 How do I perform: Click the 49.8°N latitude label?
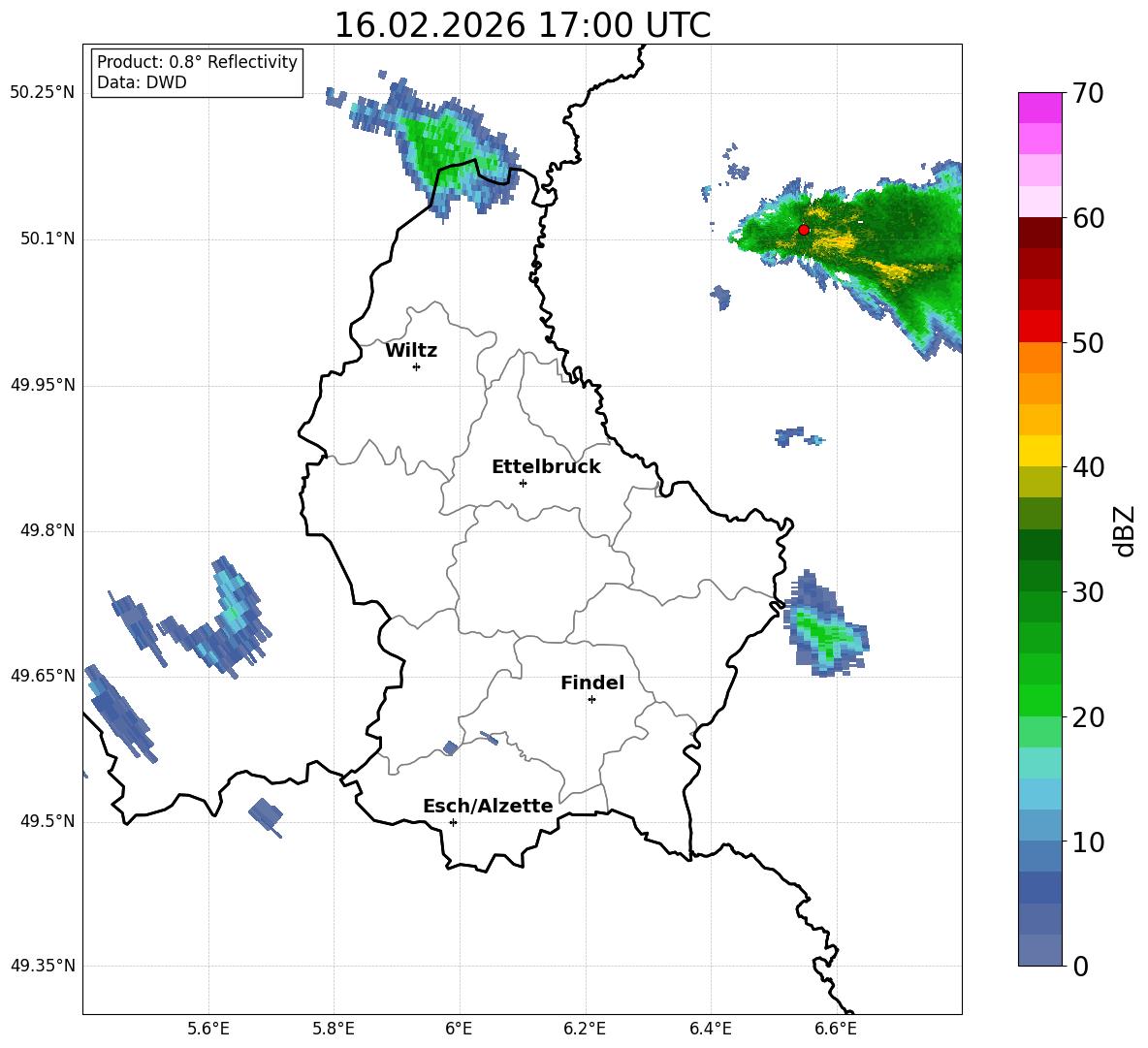point(48,530)
